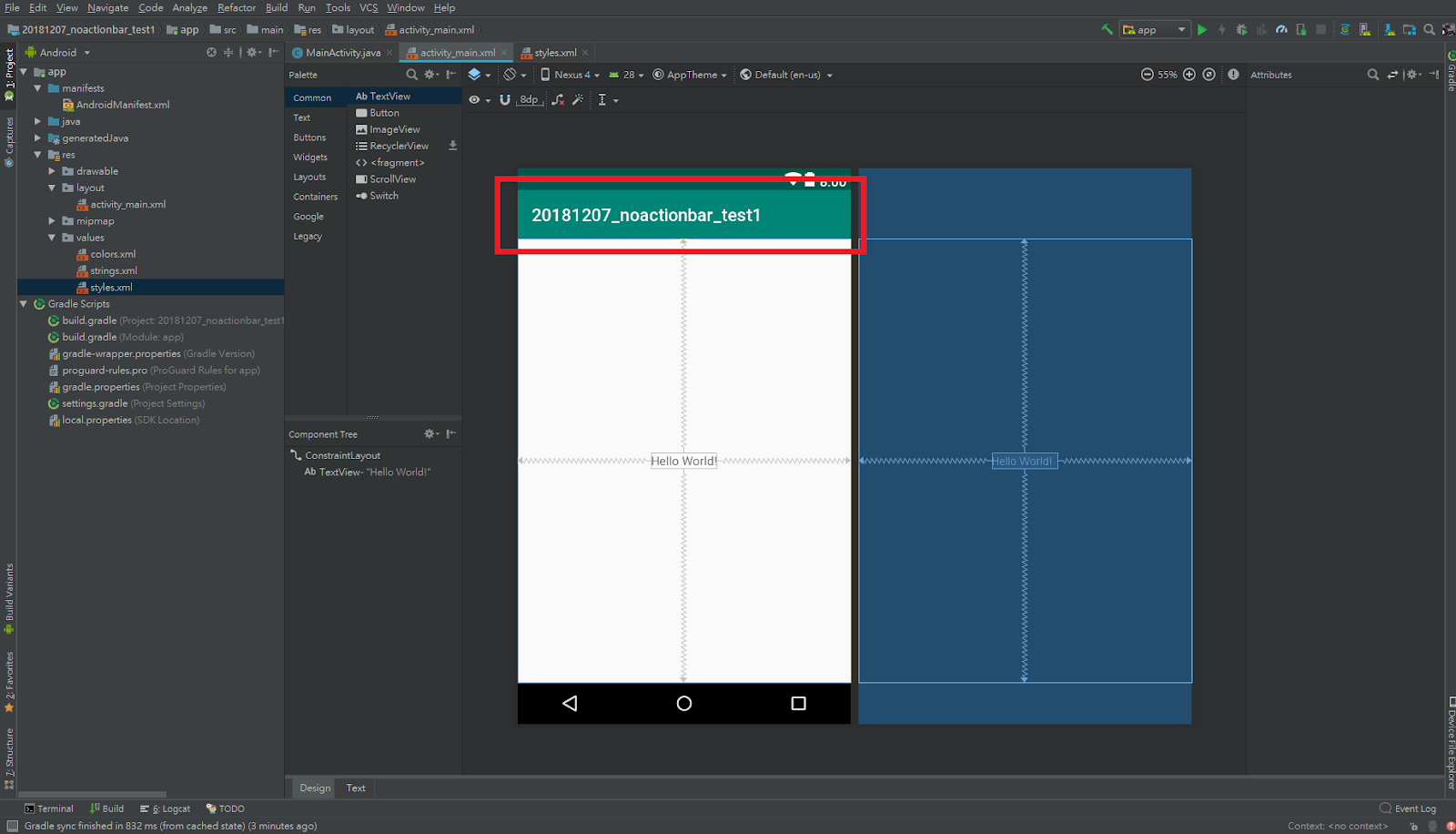Click the Make Project hammer icon

[x=1107, y=29]
